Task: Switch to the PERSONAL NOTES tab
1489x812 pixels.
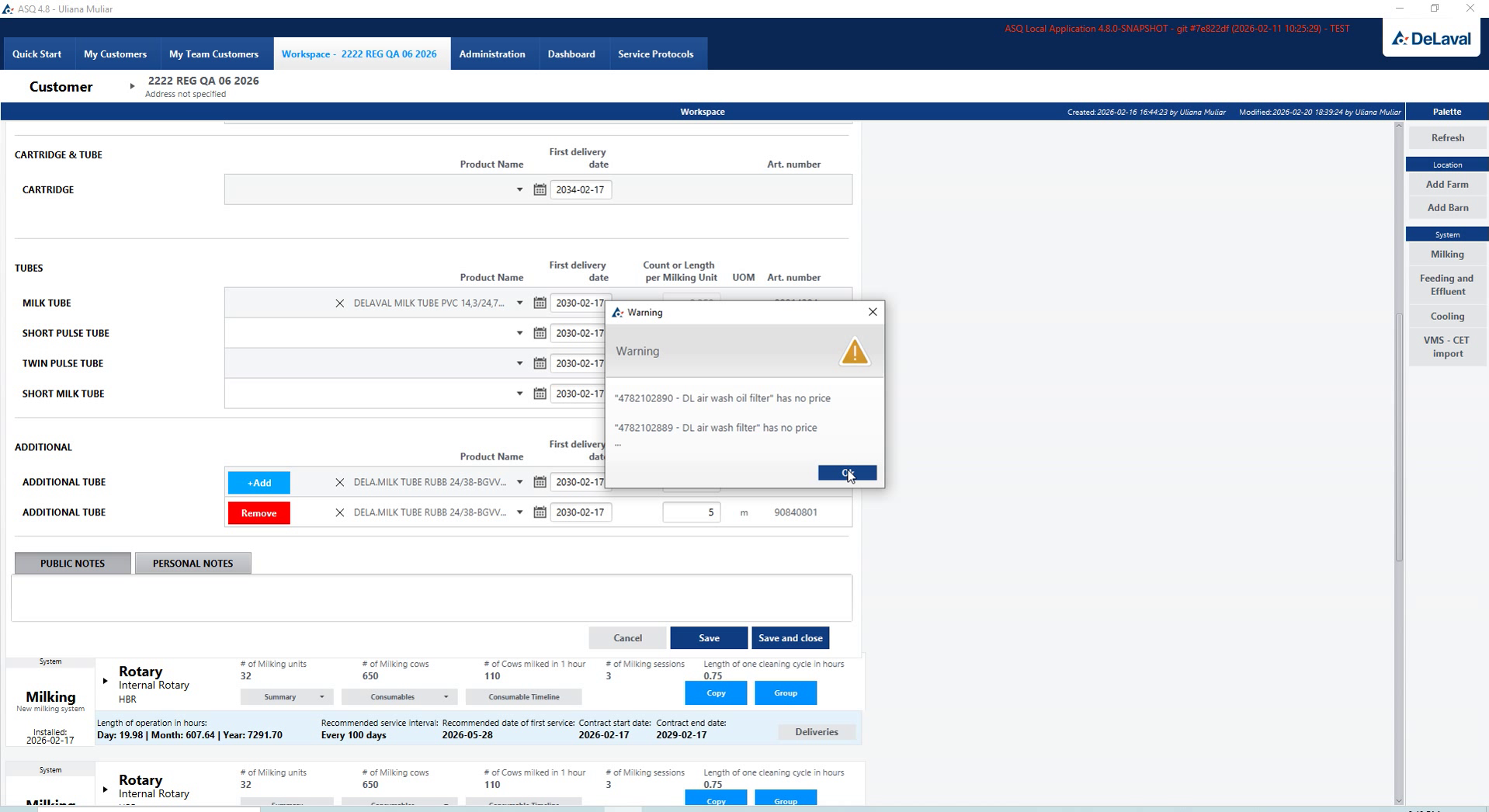Action: point(193,563)
